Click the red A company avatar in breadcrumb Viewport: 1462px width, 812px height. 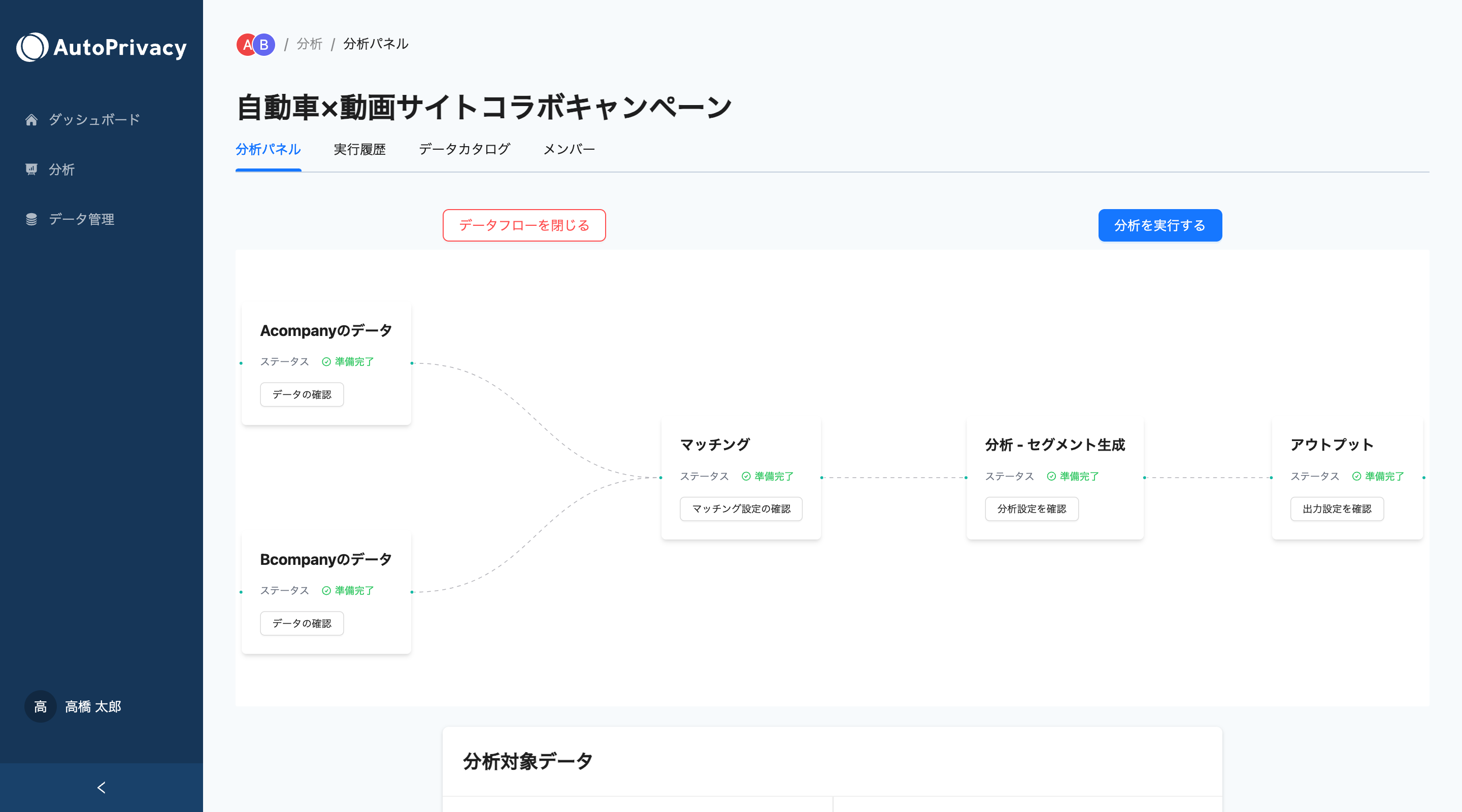click(x=247, y=45)
